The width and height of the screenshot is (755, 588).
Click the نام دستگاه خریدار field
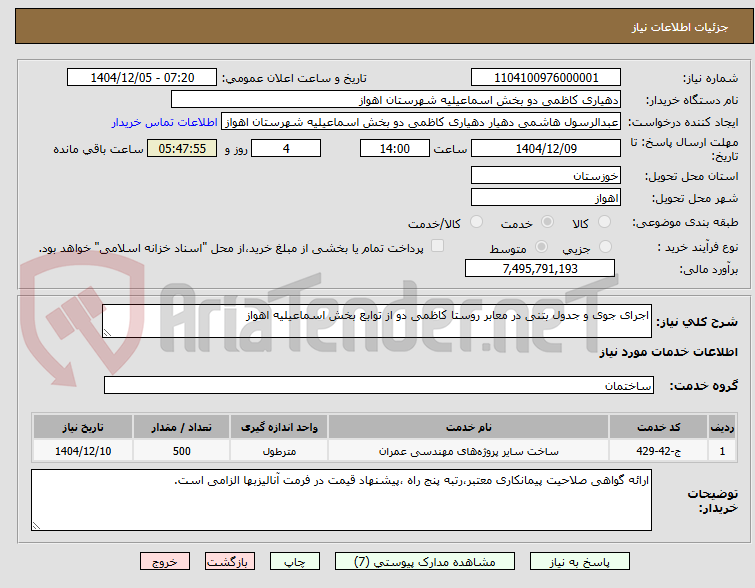pyautogui.click(x=396, y=100)
